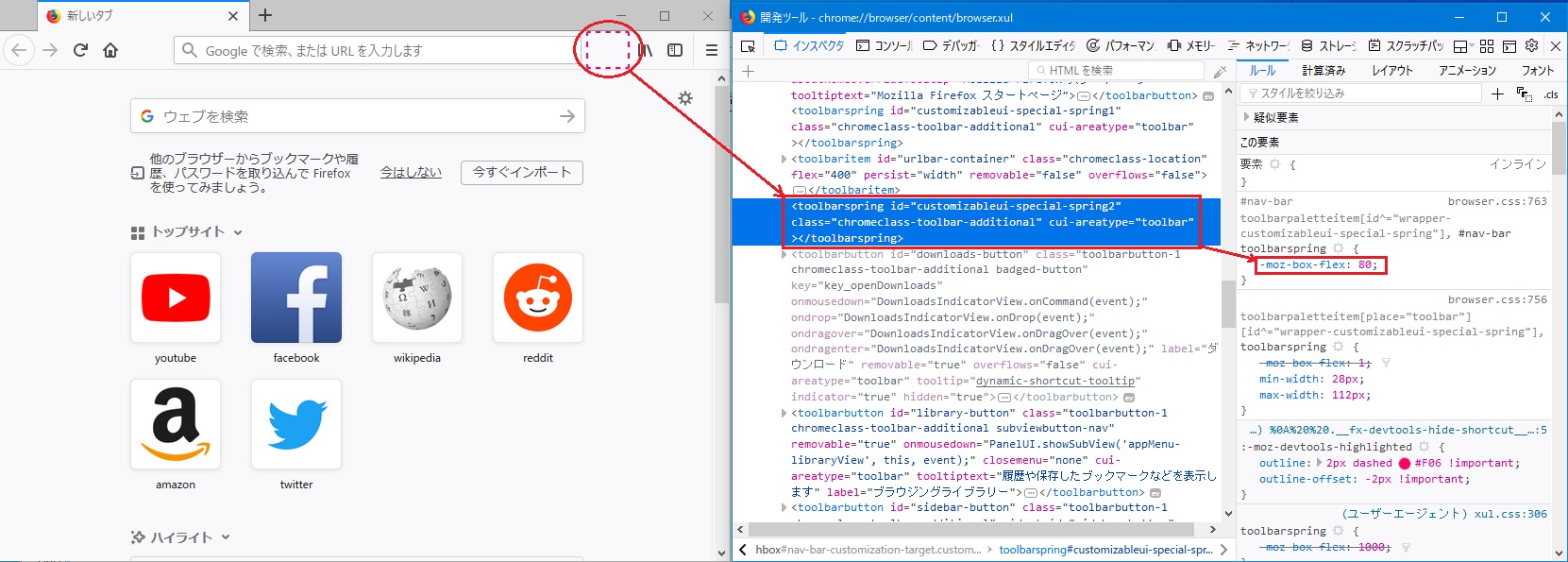The width and height of the screenshot is (1568, 562).
Task: Add a new CSS rule
Action: pos(1497,94)
